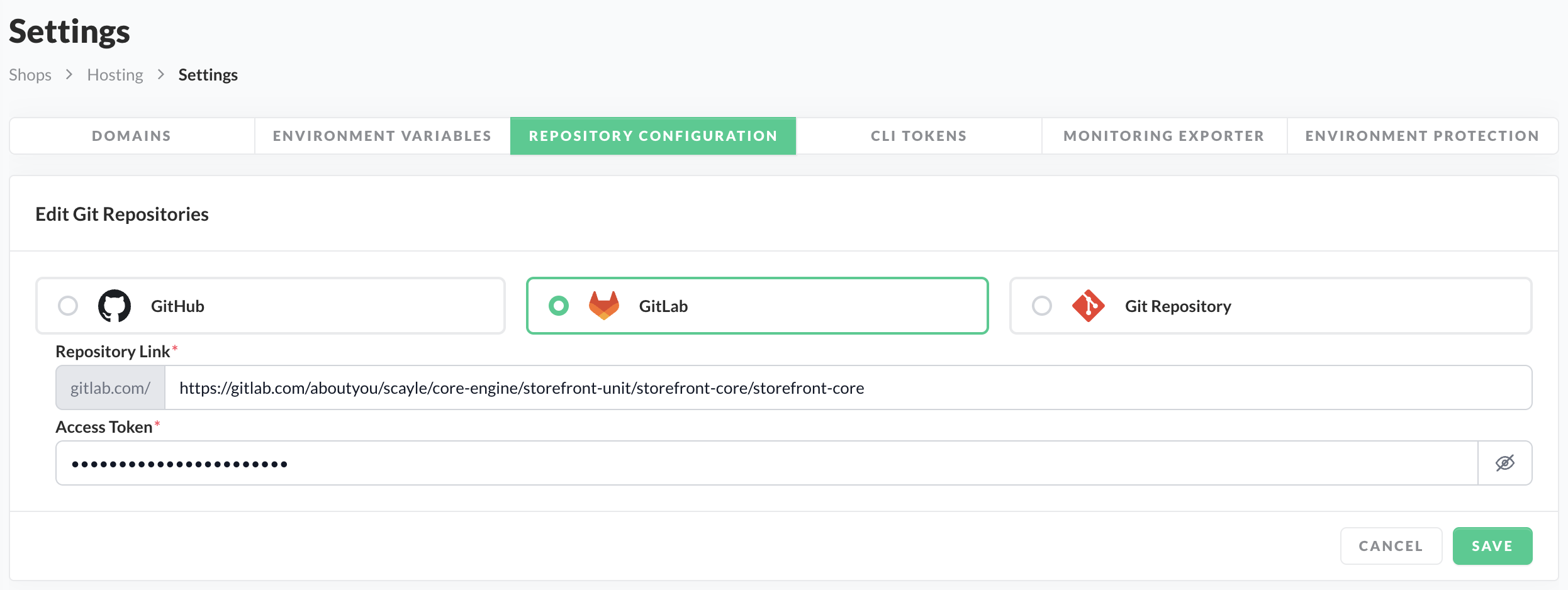Click the GitHub octocat logo icon
The image size is (1568, 590).
click(x=115, y=306)
